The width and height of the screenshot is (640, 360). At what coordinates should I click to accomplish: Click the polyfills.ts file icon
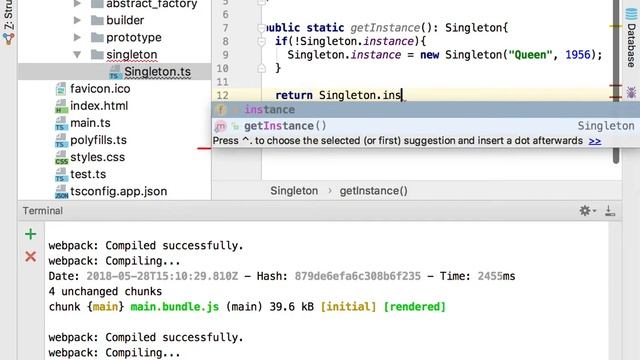click(x=61, y=140)
